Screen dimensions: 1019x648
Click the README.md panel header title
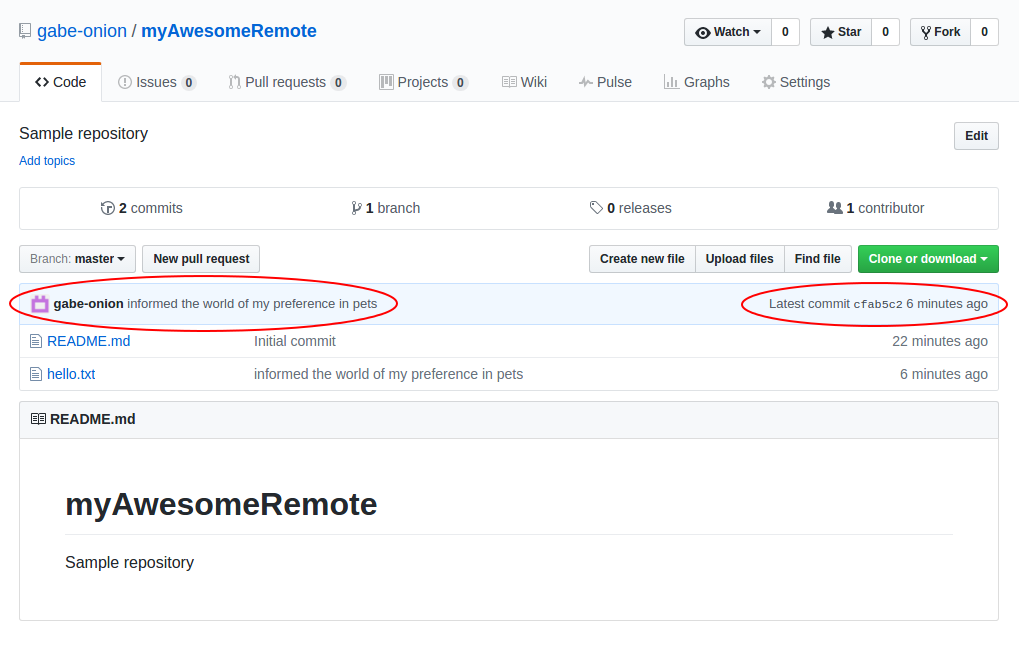click(92, 419)
